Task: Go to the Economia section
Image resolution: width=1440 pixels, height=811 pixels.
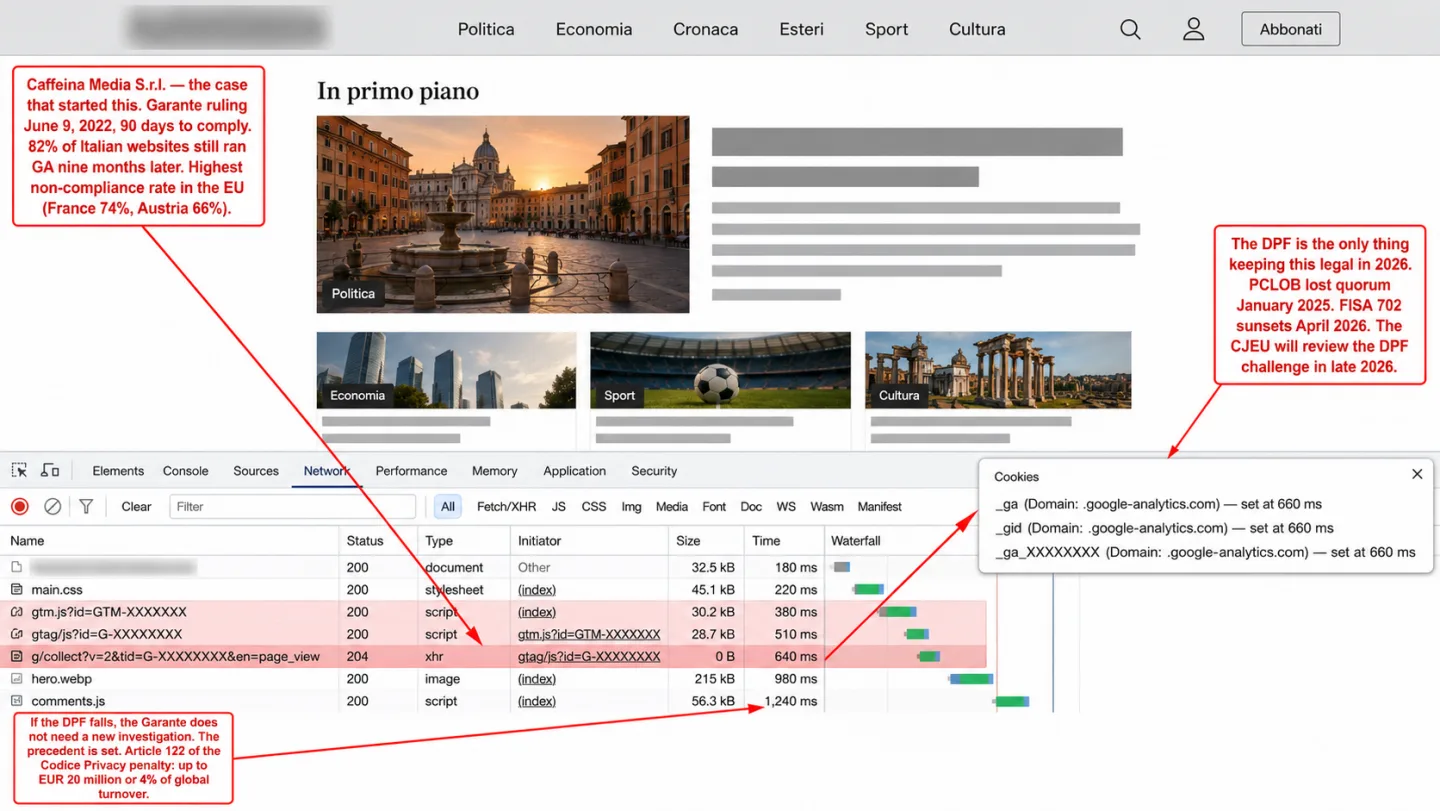Action: [x=594, y=29]
